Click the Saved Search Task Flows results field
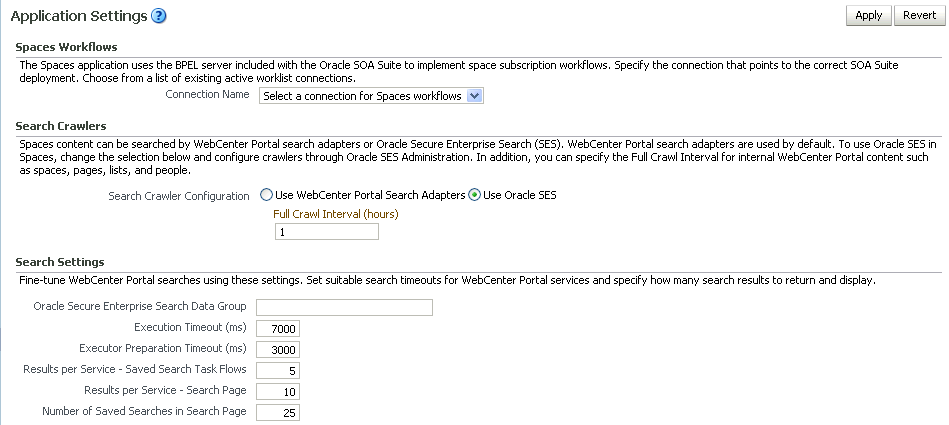 278,370
